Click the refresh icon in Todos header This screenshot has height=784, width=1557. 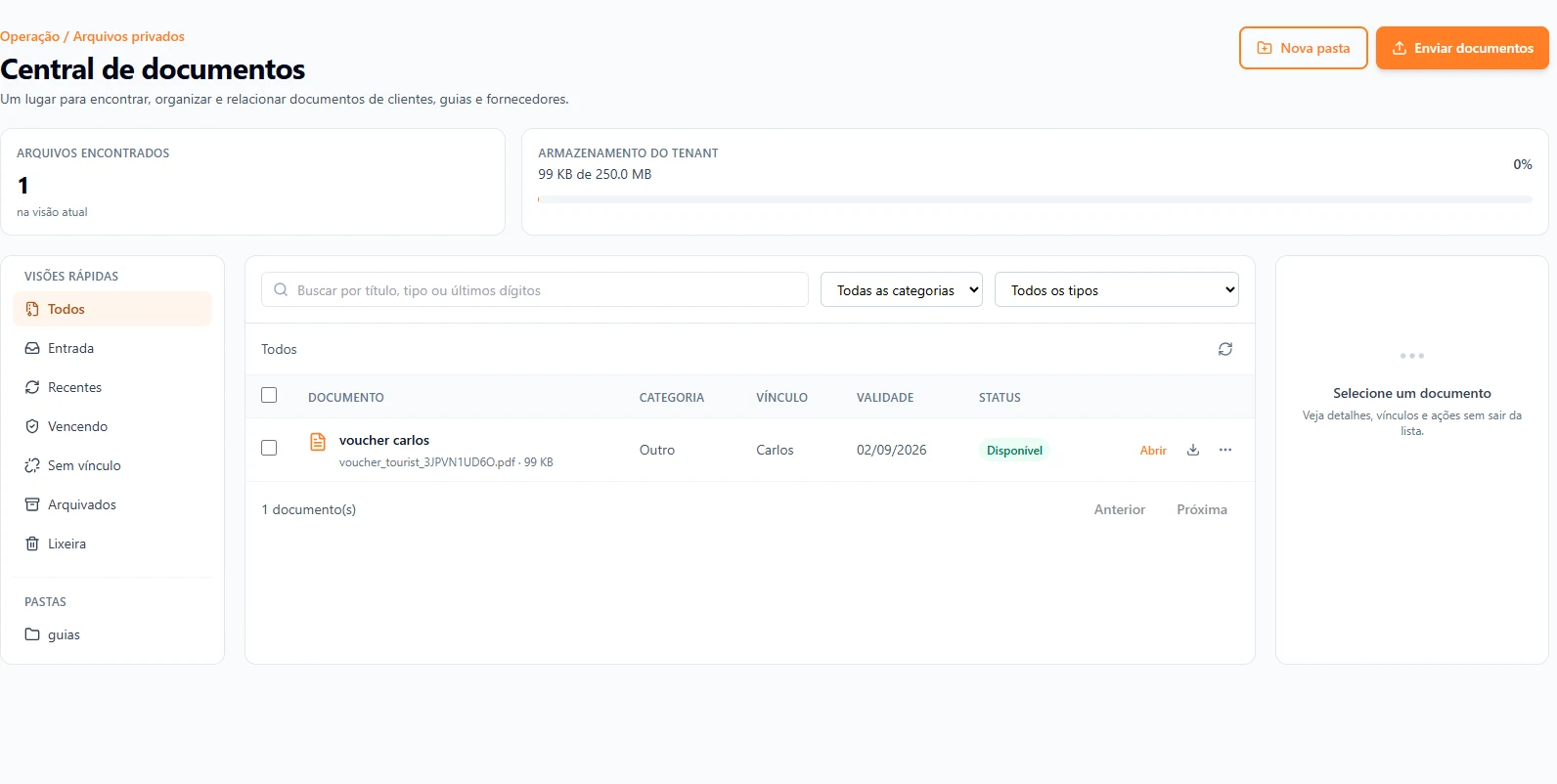tap(1225, 349)
